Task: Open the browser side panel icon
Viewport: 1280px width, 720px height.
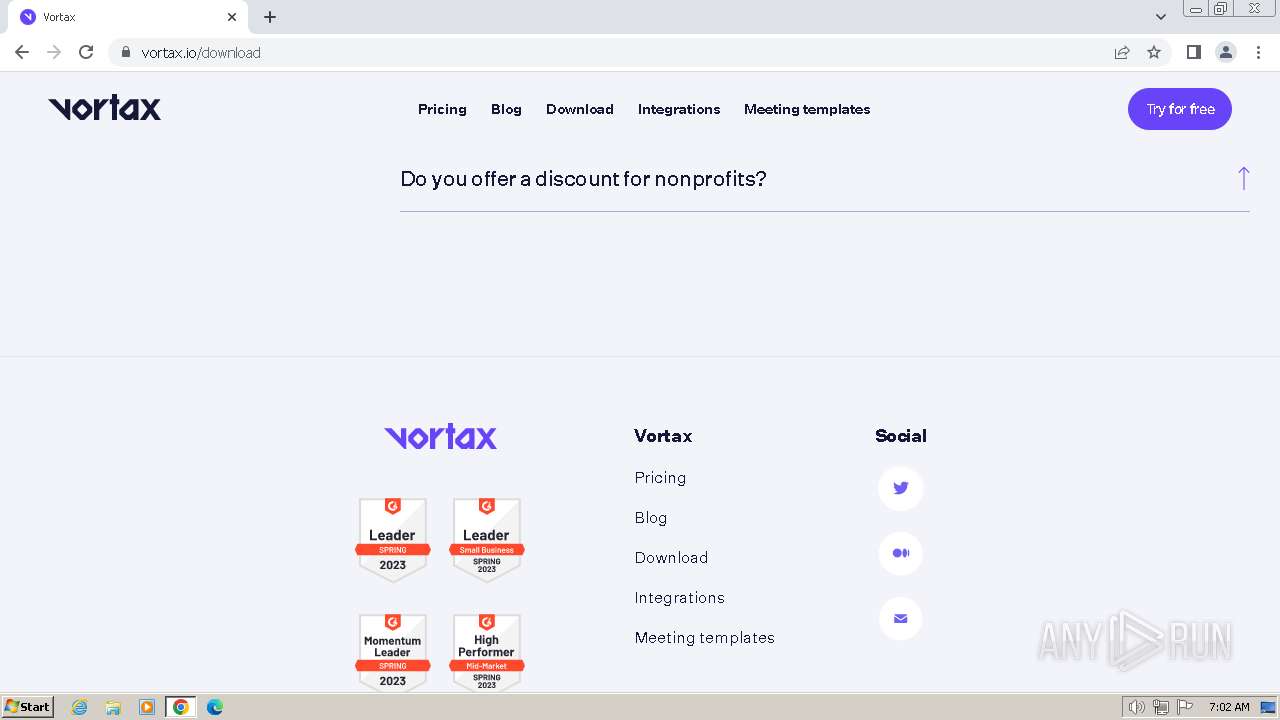Action: click(1193, 52)
